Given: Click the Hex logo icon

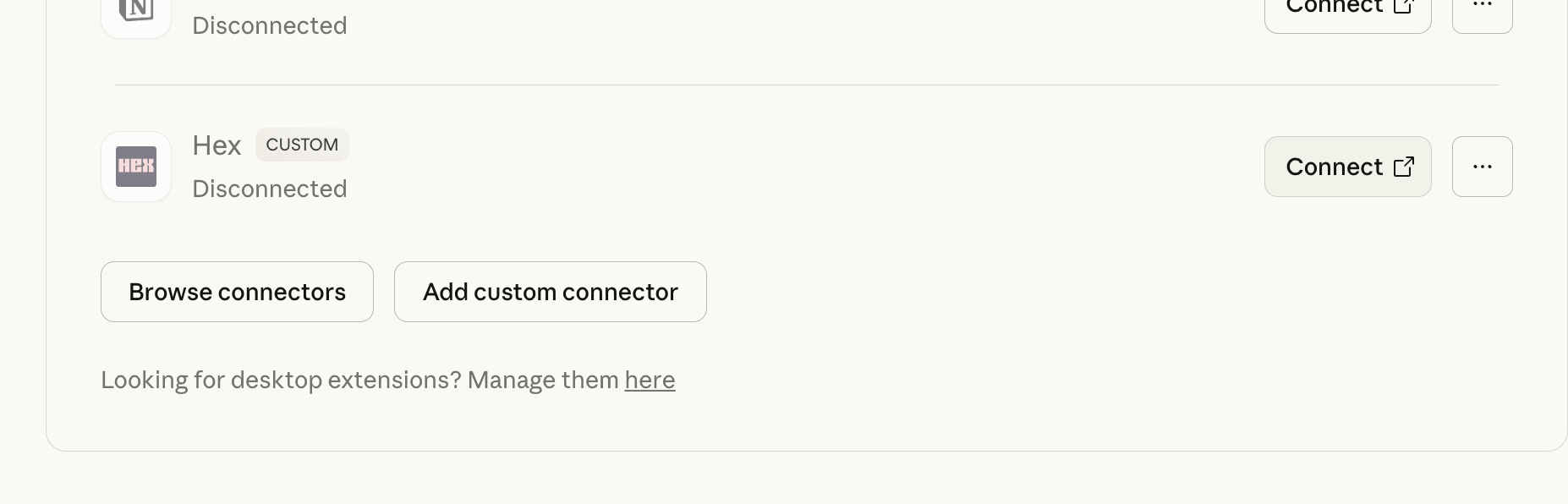Looking at the screenshot, I should pos(136,167).
